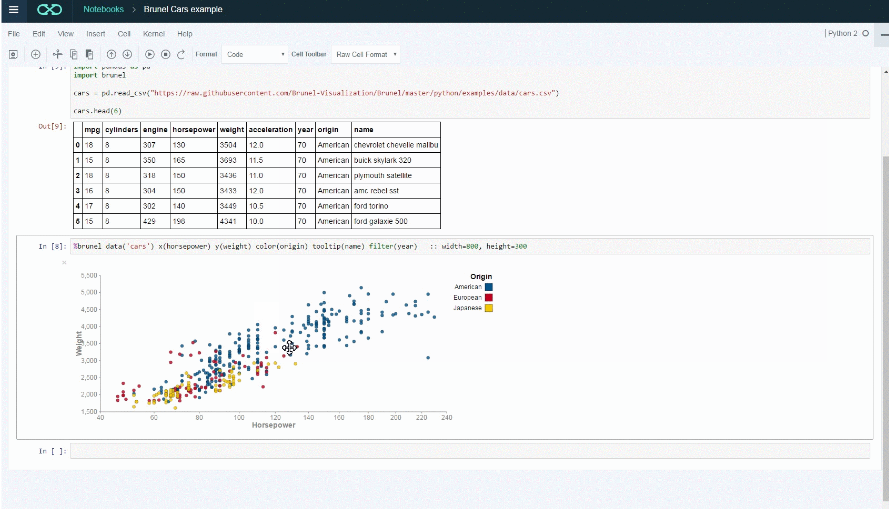This screenshot has width=889, height=509.
Task: Save the notebook with the save icon
Action: pyautogui.click(x=15, y=54)
